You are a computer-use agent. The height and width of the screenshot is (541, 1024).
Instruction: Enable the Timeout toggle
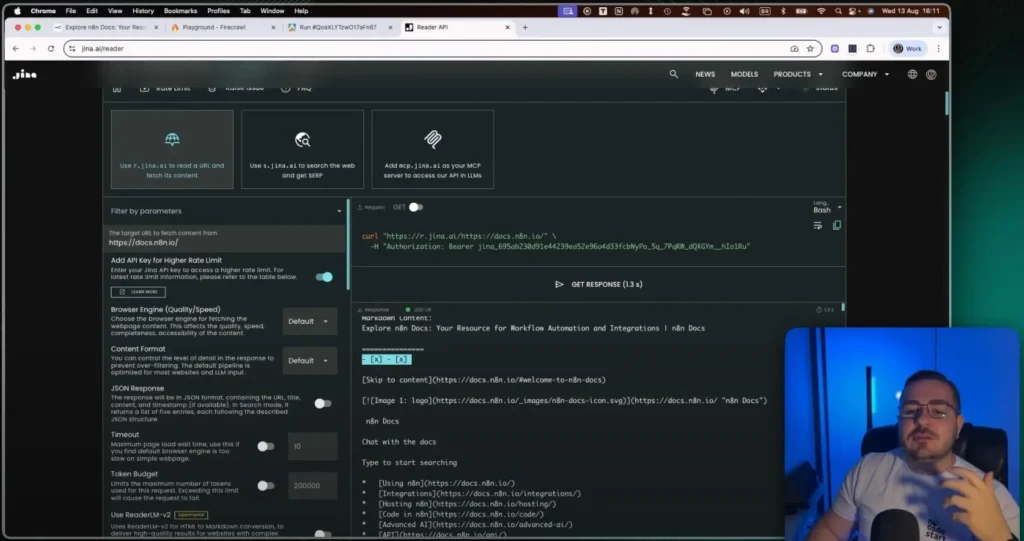tap(265, 446)
